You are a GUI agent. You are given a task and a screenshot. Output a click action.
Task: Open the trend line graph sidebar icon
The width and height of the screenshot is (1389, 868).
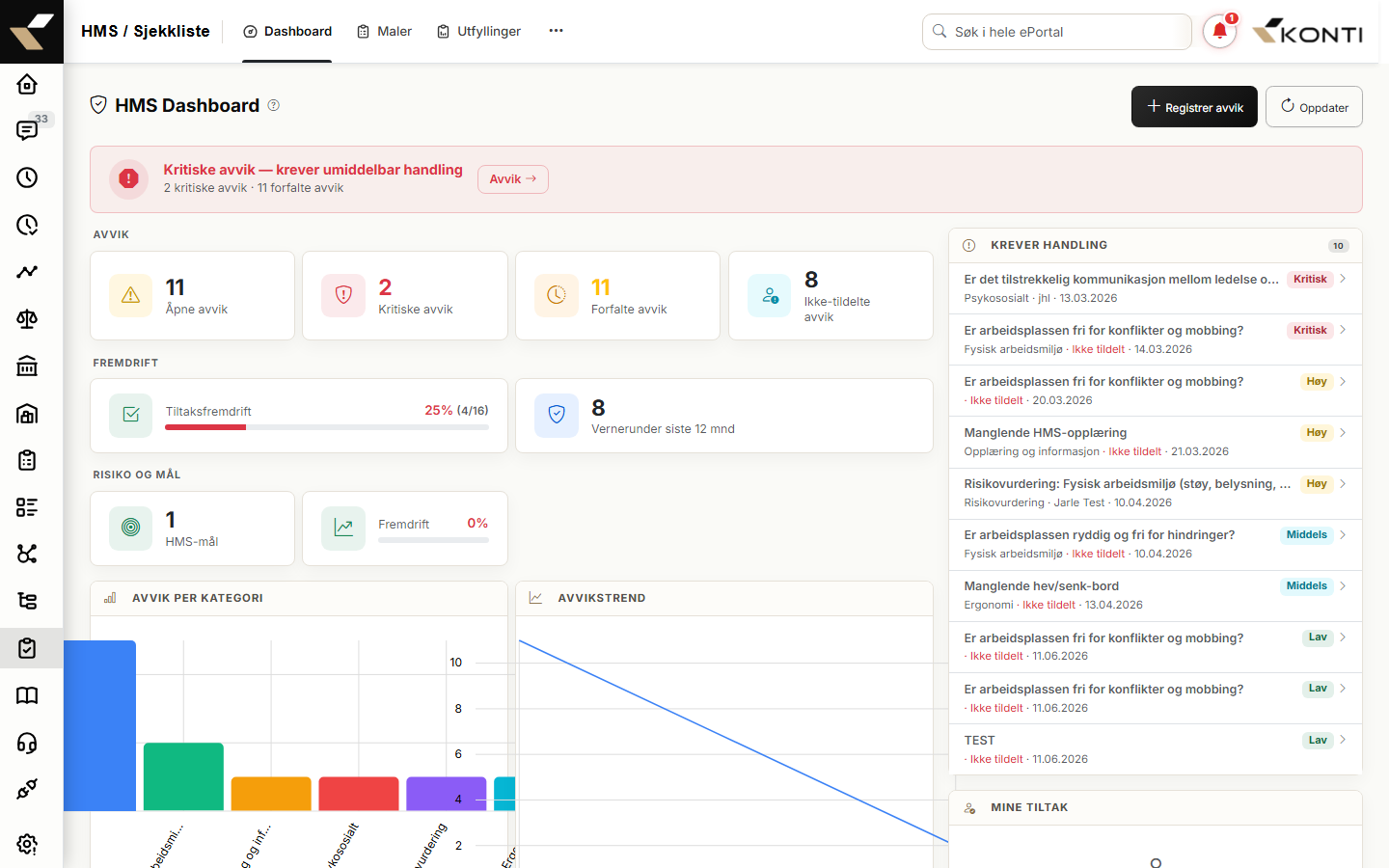(27, 272)
